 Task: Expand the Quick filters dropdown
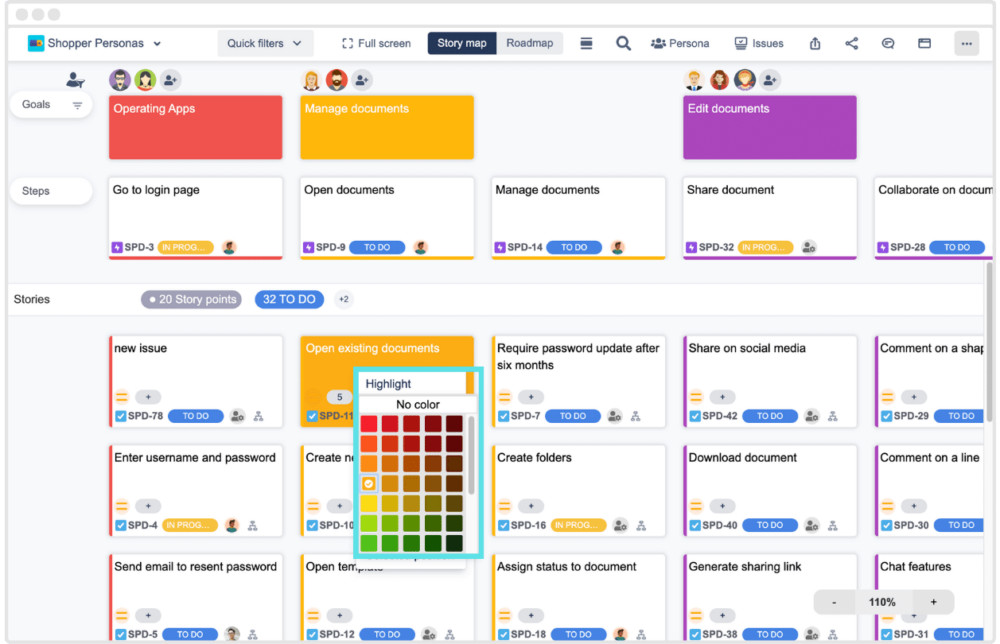[265, 43]
